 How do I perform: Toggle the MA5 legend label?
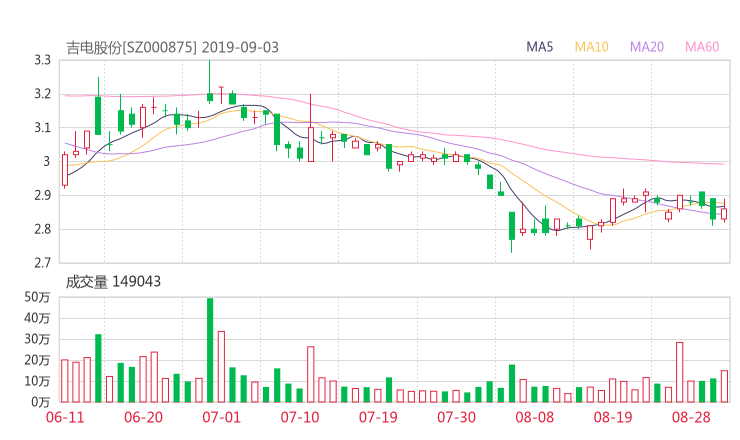coord(540,47)
